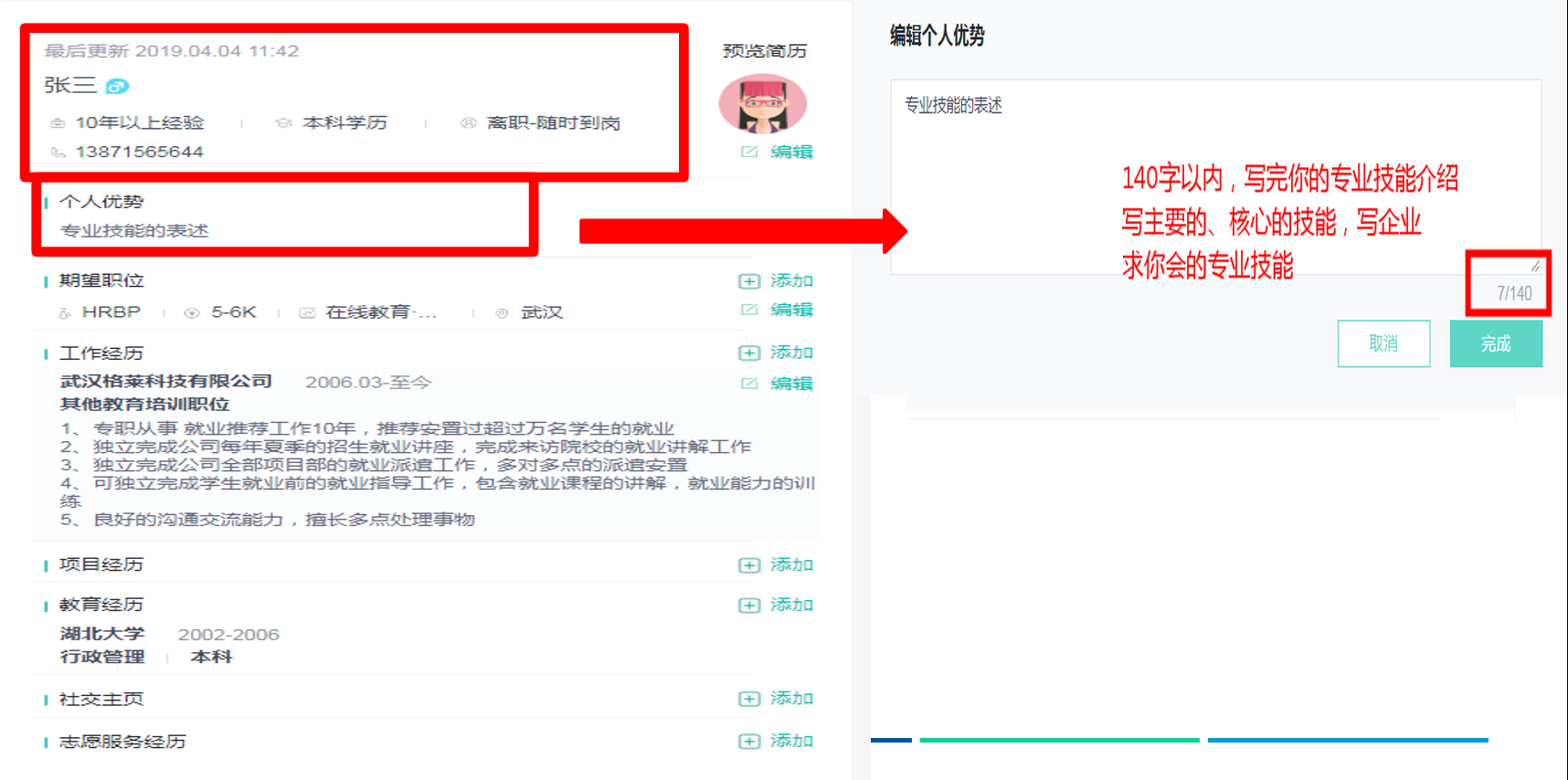Click edit icon for HRBP expected position
The width and height of the screenshot is (1568, 780).
(x=749, y=310)
